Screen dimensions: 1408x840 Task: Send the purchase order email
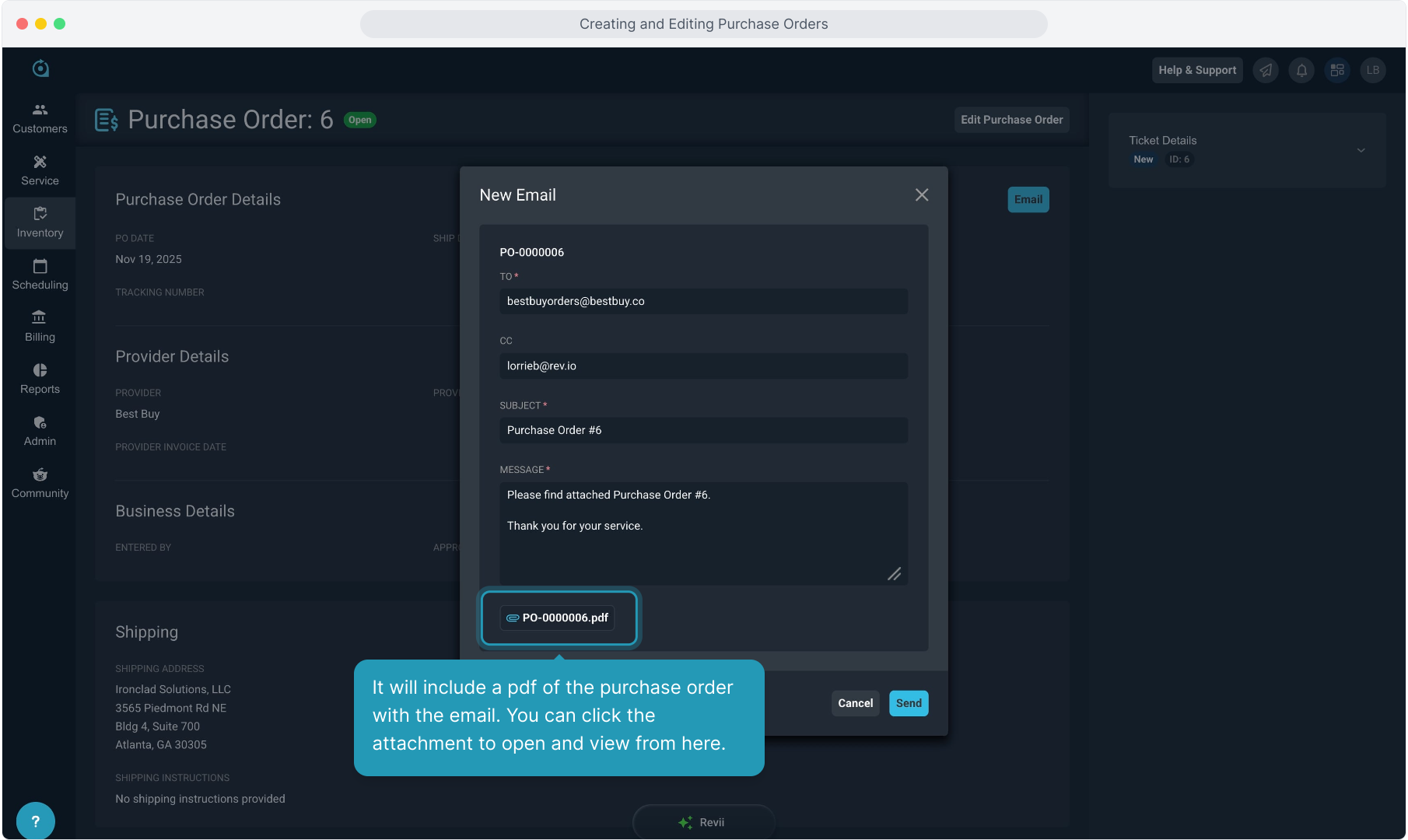(909, 703)
